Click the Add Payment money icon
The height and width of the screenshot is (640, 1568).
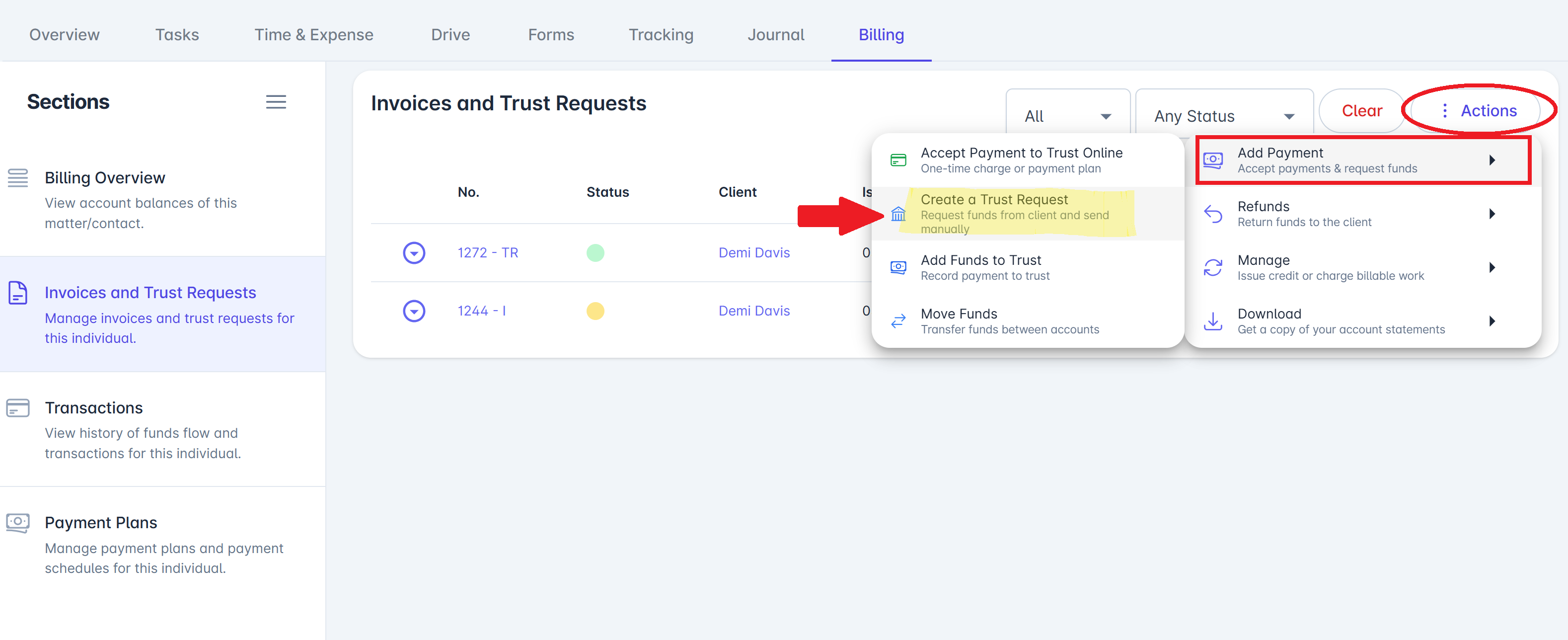pyautogui.click(x=1212, y=160)
